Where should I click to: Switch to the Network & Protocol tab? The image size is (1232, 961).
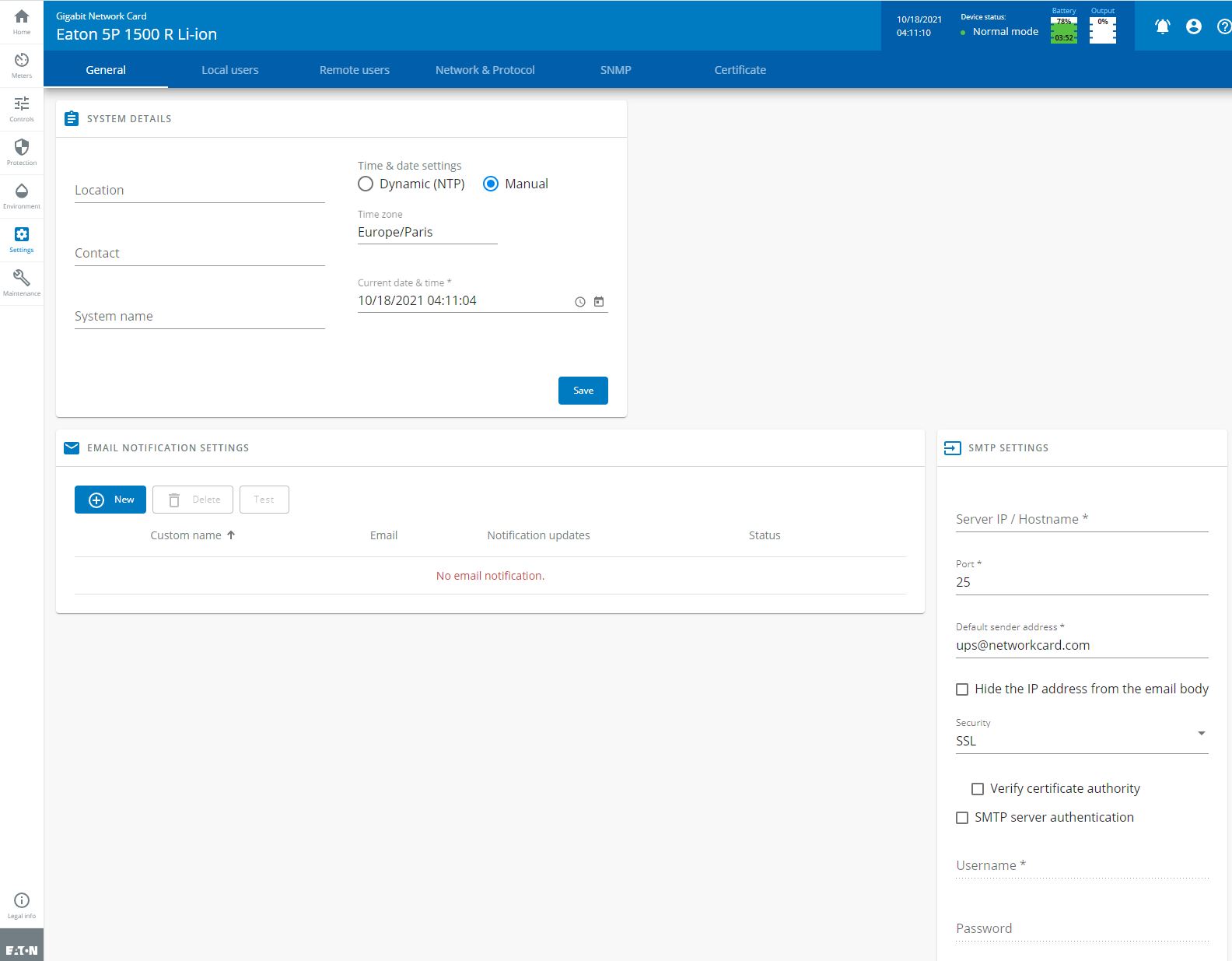click(x=485, y=70)
